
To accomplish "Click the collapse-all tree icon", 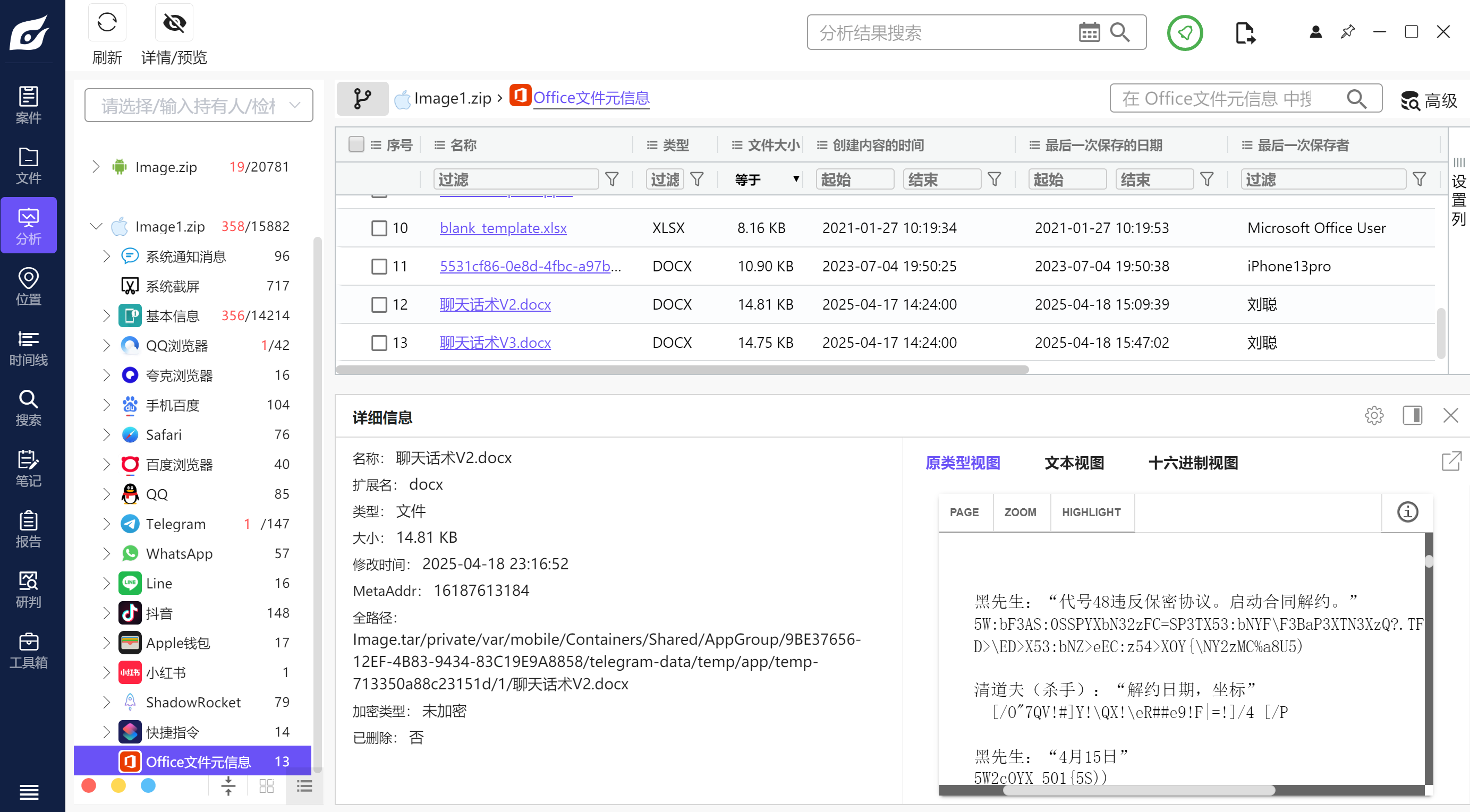I will click(228, 786).
